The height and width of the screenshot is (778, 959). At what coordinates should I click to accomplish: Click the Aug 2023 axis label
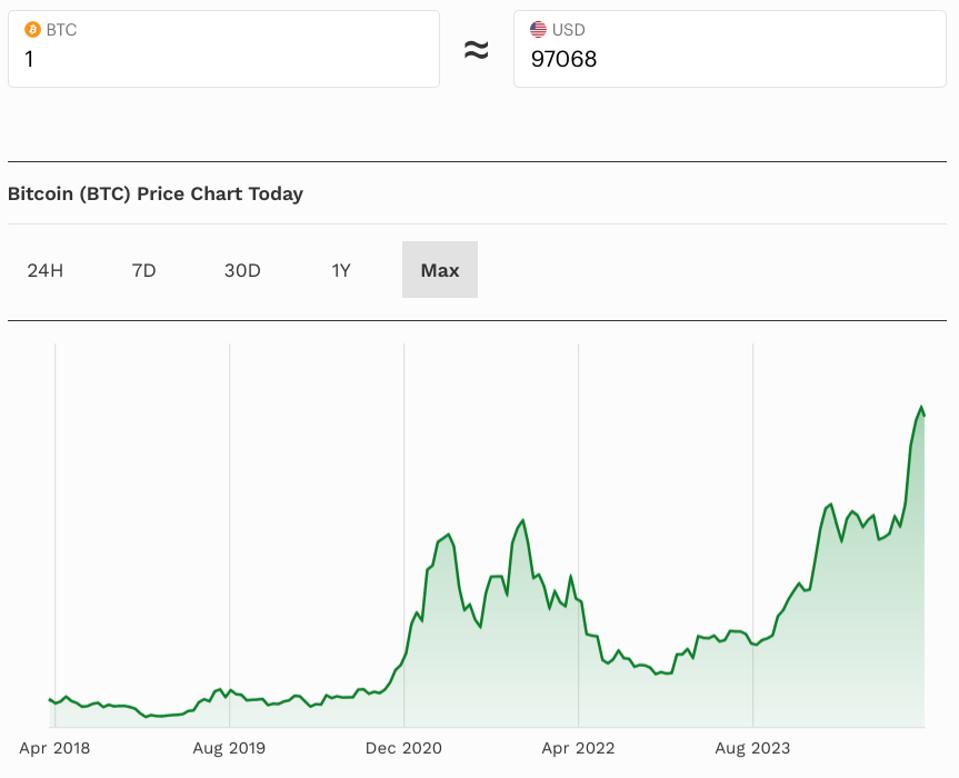click(753, 747)
